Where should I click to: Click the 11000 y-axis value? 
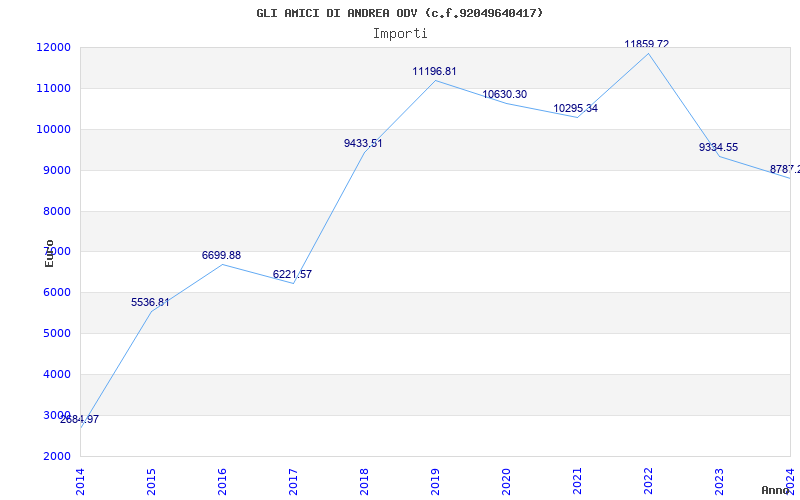(53, 88)
